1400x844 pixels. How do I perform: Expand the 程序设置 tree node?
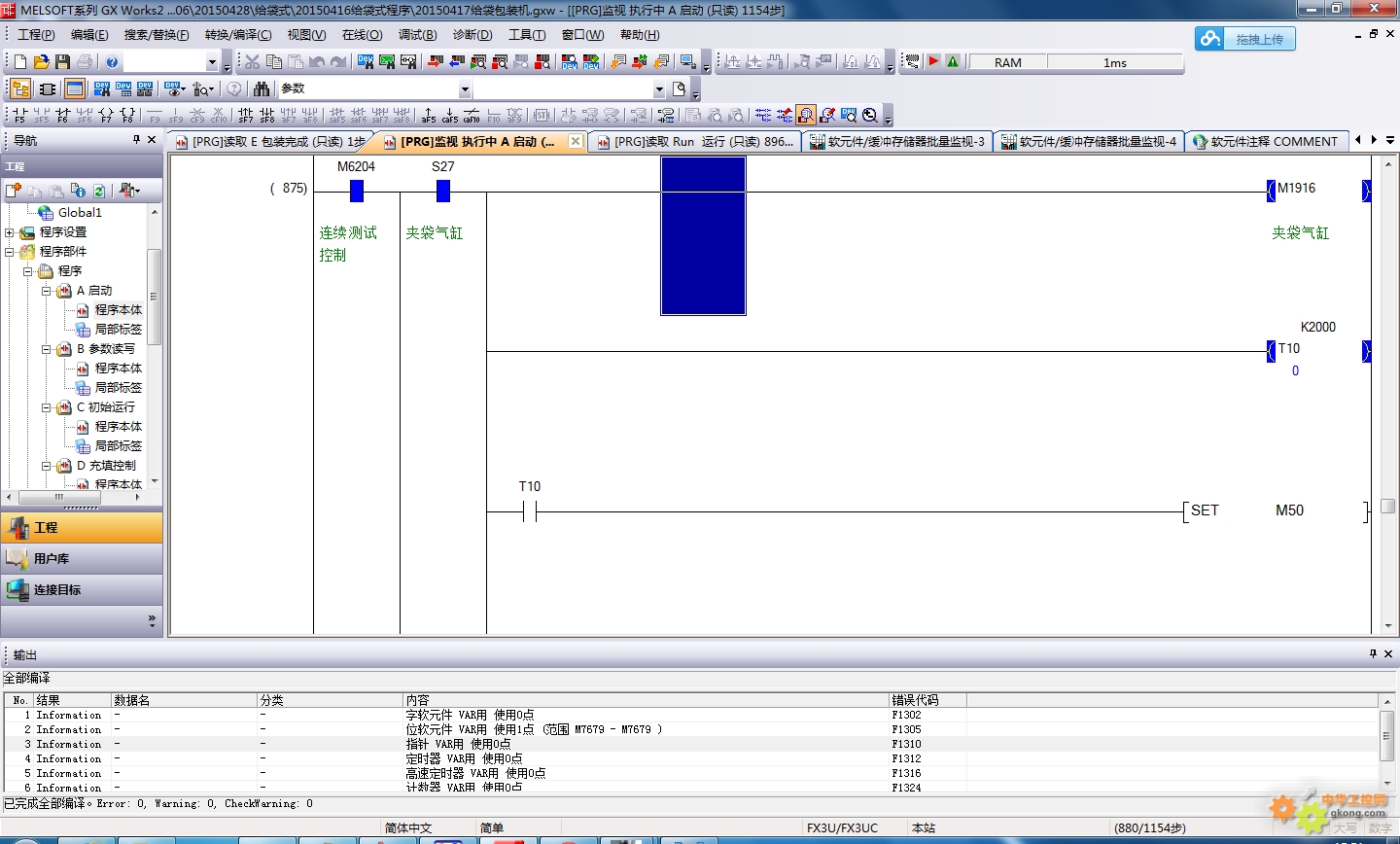pyautogui.click(x=10, y=232)
